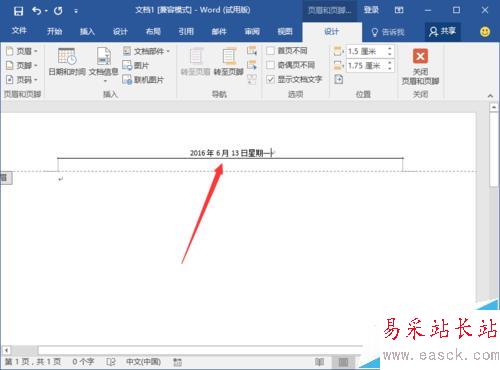Click the previous section icon in 导航
The height and width of the screenshot is (370, 500).
(252, 51)
